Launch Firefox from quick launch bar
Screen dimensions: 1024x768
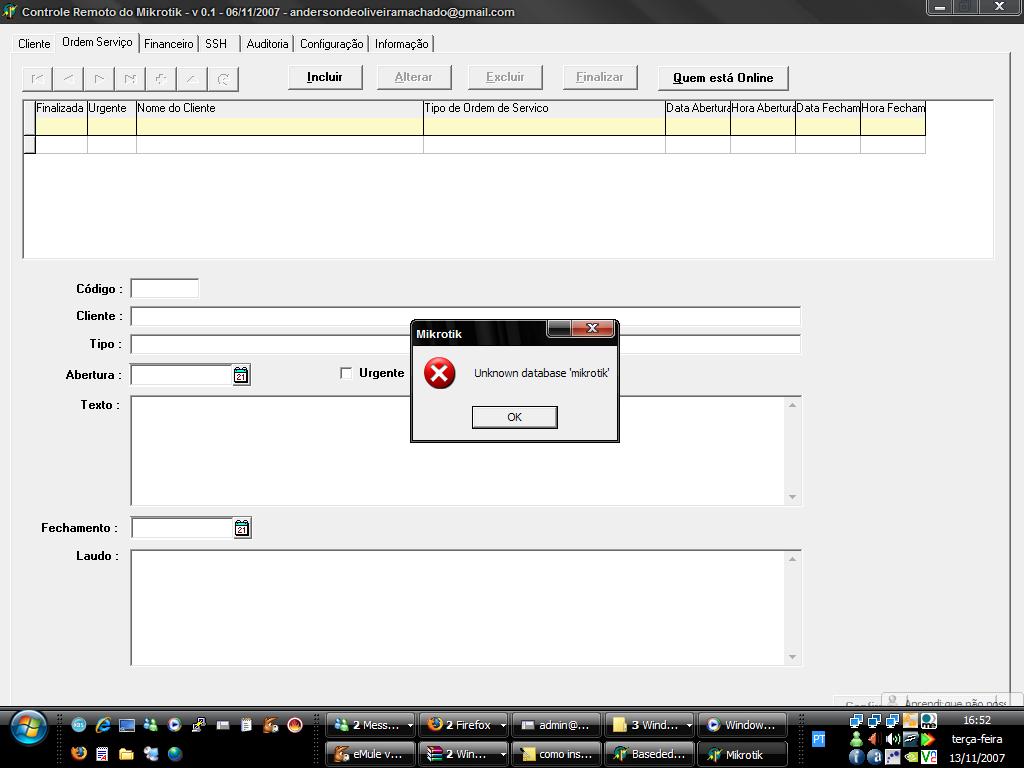coord(79,754)
